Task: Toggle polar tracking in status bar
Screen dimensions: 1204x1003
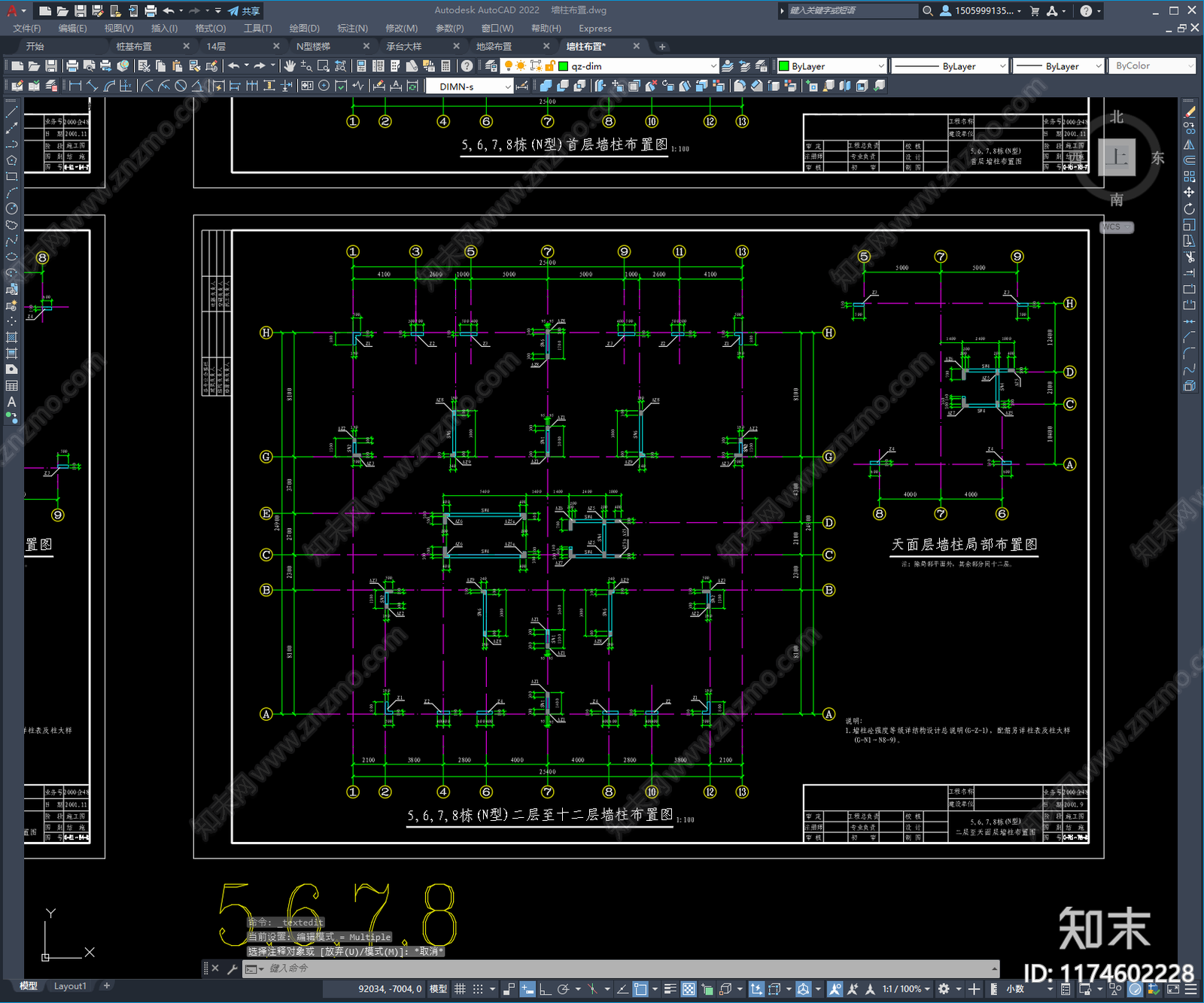Action: point(563,989)
